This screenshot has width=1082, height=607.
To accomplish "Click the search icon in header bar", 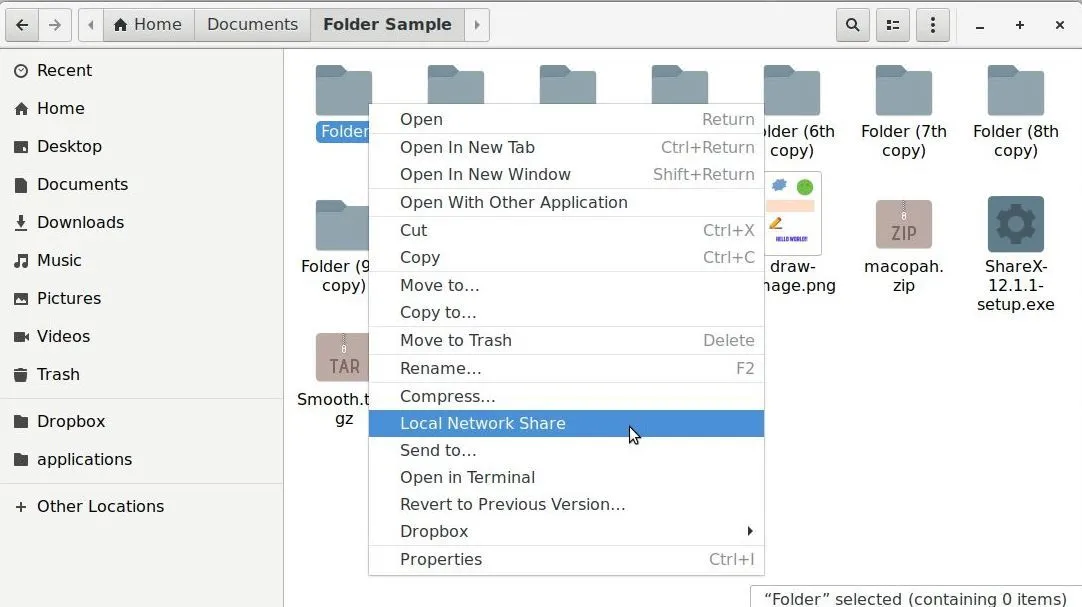I will click(852, 25).
